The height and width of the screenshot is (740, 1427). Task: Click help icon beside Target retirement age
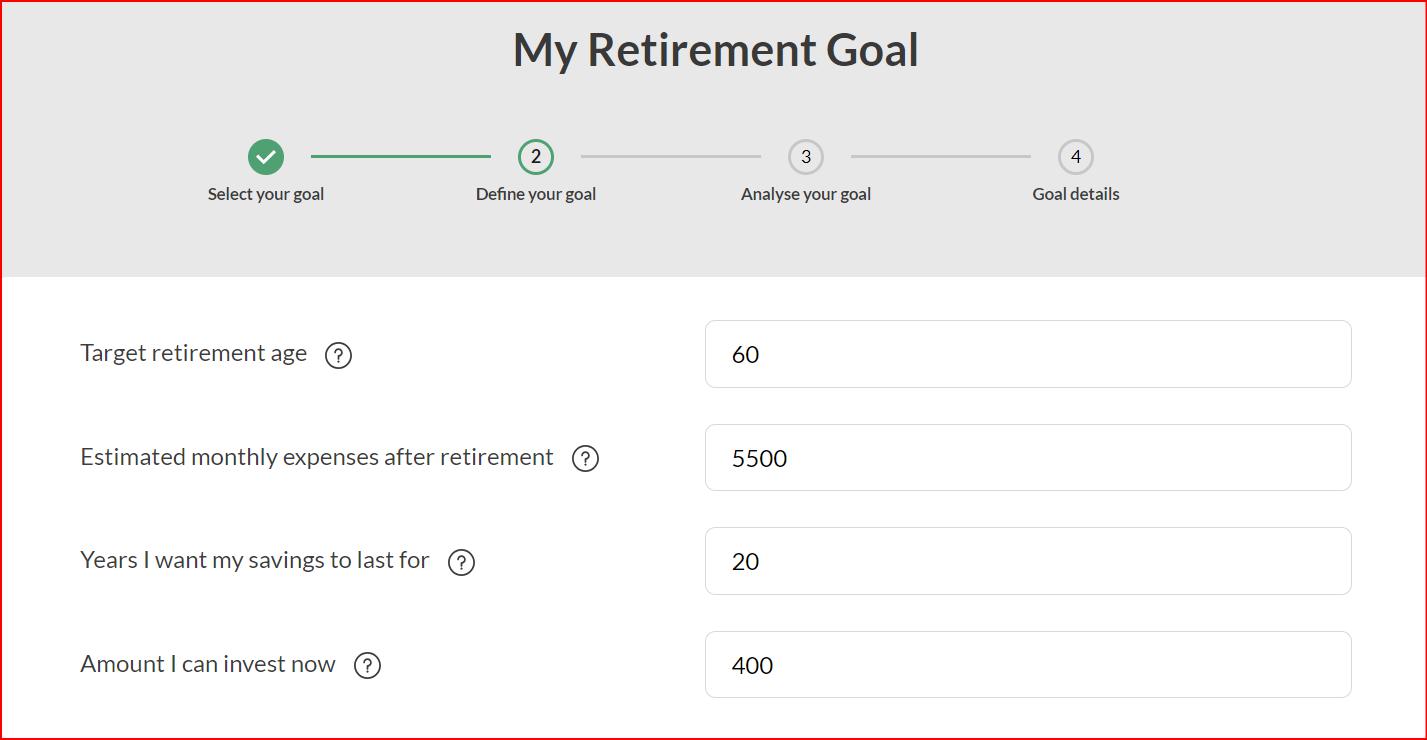[338, 355]
